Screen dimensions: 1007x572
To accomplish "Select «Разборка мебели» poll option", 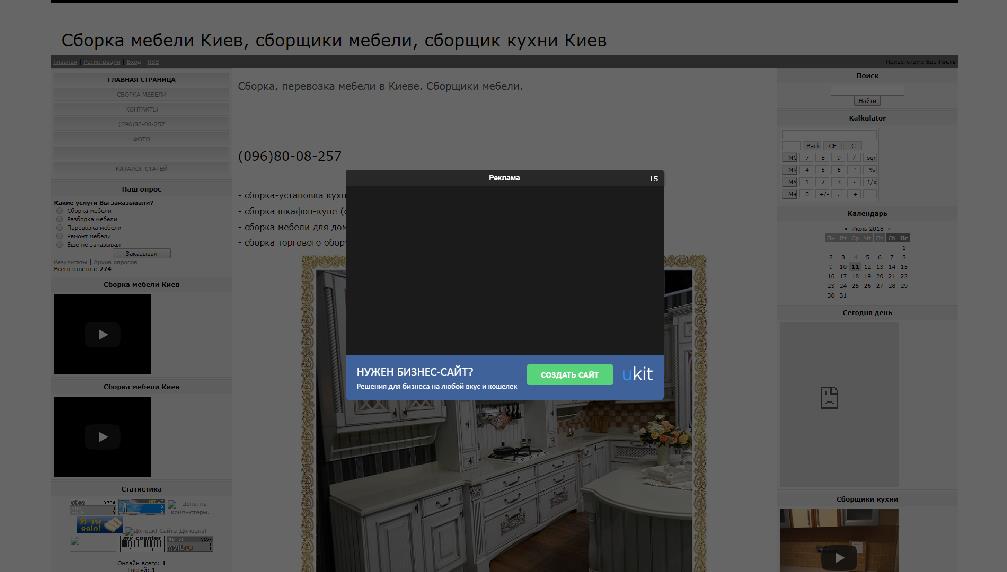I will 60,219.
